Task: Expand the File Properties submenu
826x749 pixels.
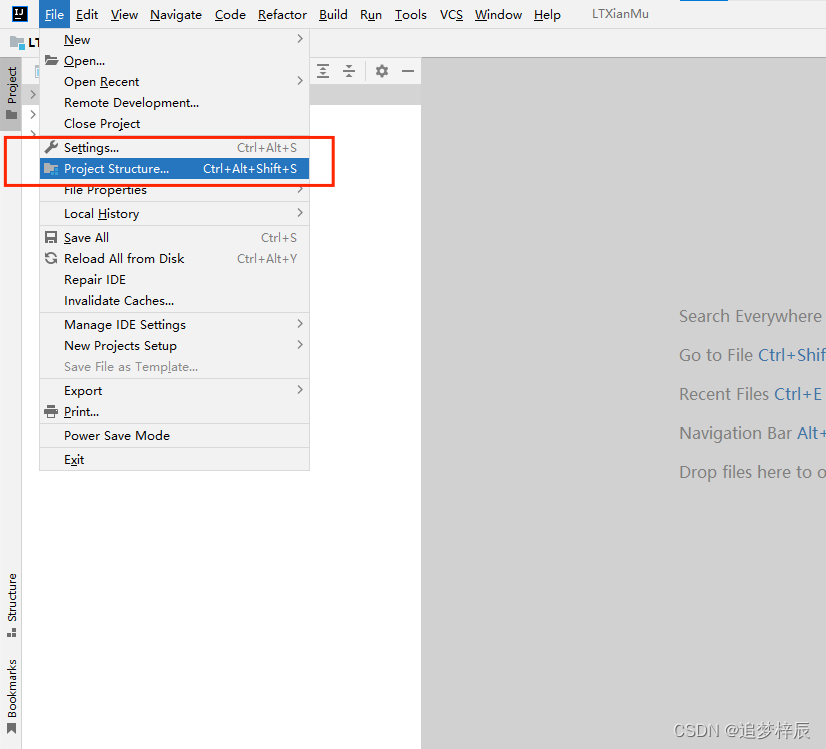Action: [x=174, y=191]
